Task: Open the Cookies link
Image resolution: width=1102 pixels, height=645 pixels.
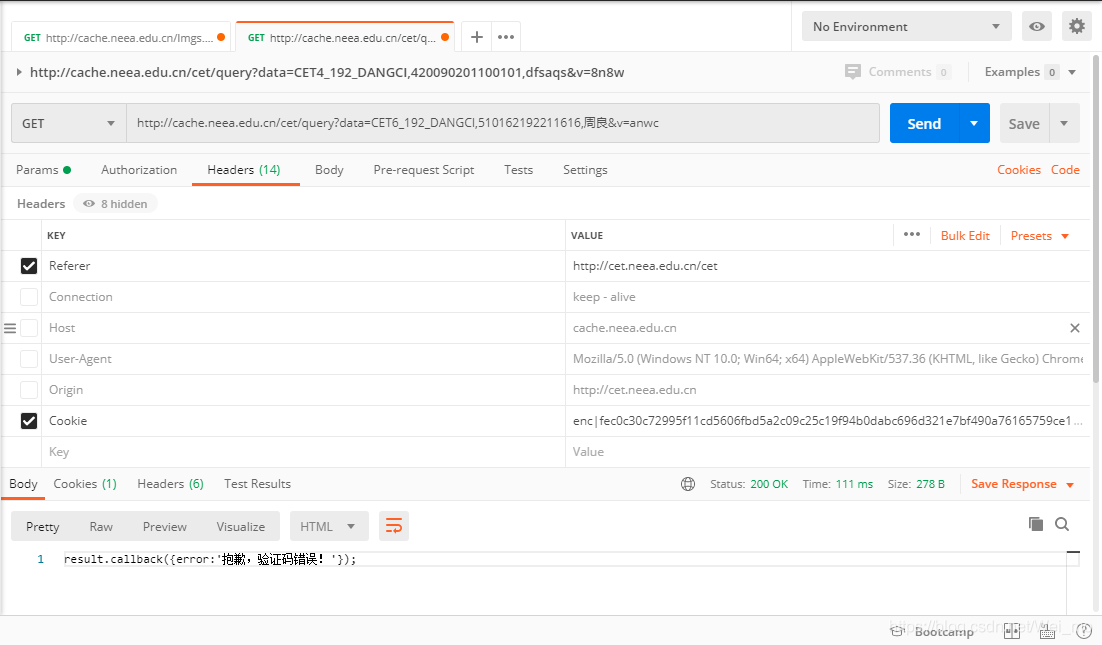Action: click(1018, 170)
